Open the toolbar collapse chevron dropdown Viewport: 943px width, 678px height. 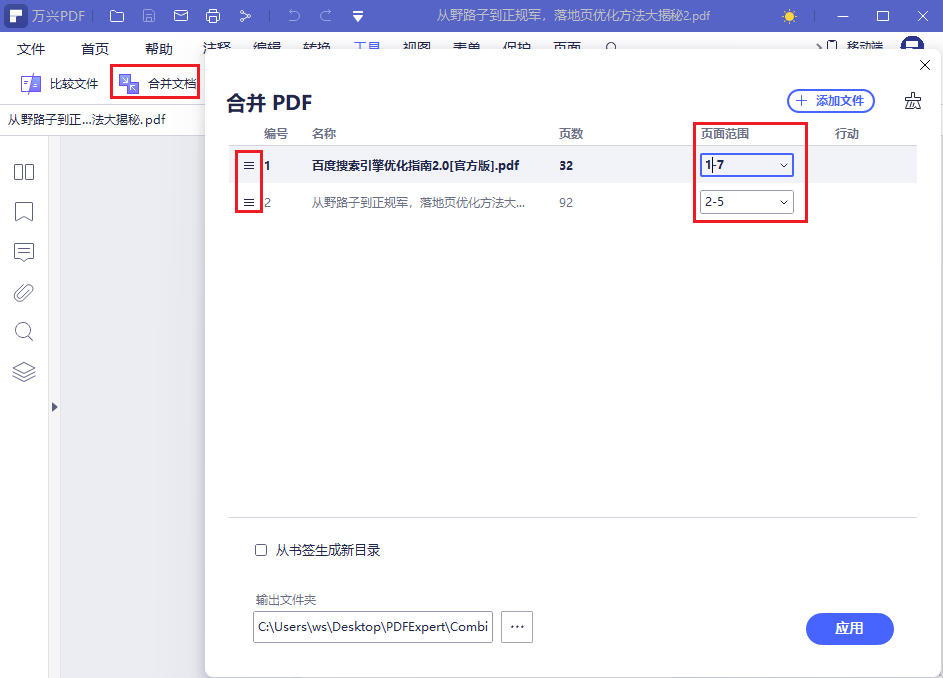[x=358, y=15]
